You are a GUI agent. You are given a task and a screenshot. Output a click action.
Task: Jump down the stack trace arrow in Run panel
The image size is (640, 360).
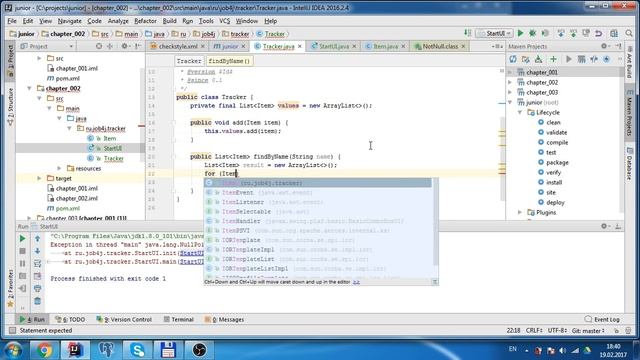point(37,251)
